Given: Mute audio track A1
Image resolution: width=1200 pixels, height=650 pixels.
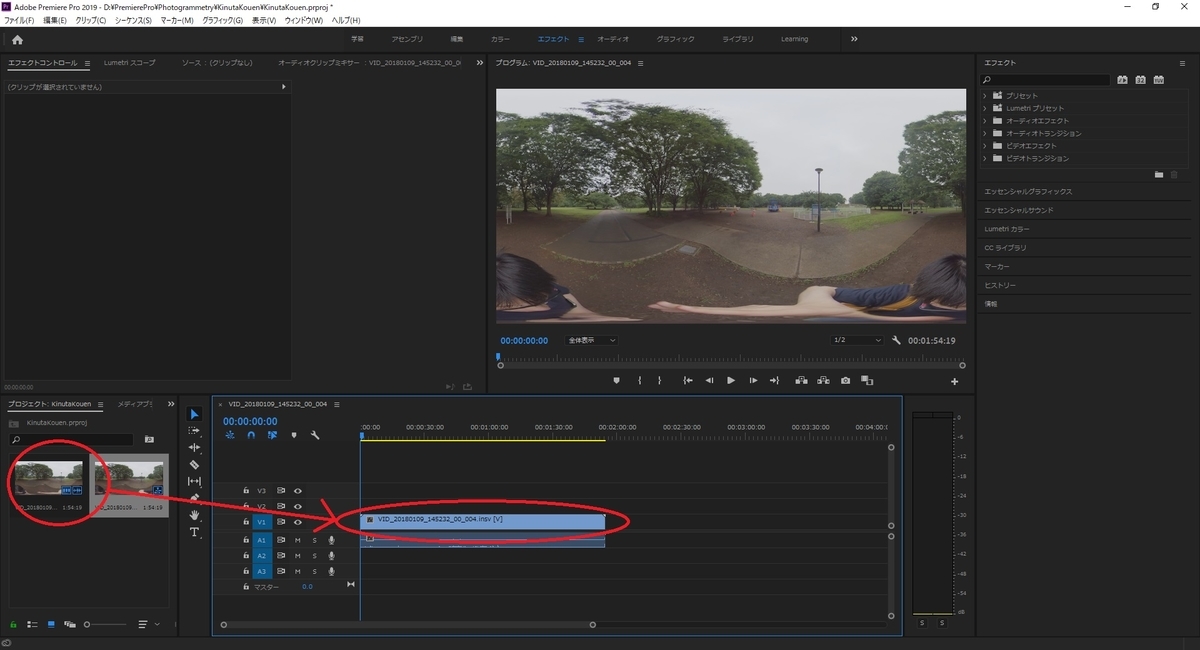Looking at the screenshot, I should [x=297, y=540].
